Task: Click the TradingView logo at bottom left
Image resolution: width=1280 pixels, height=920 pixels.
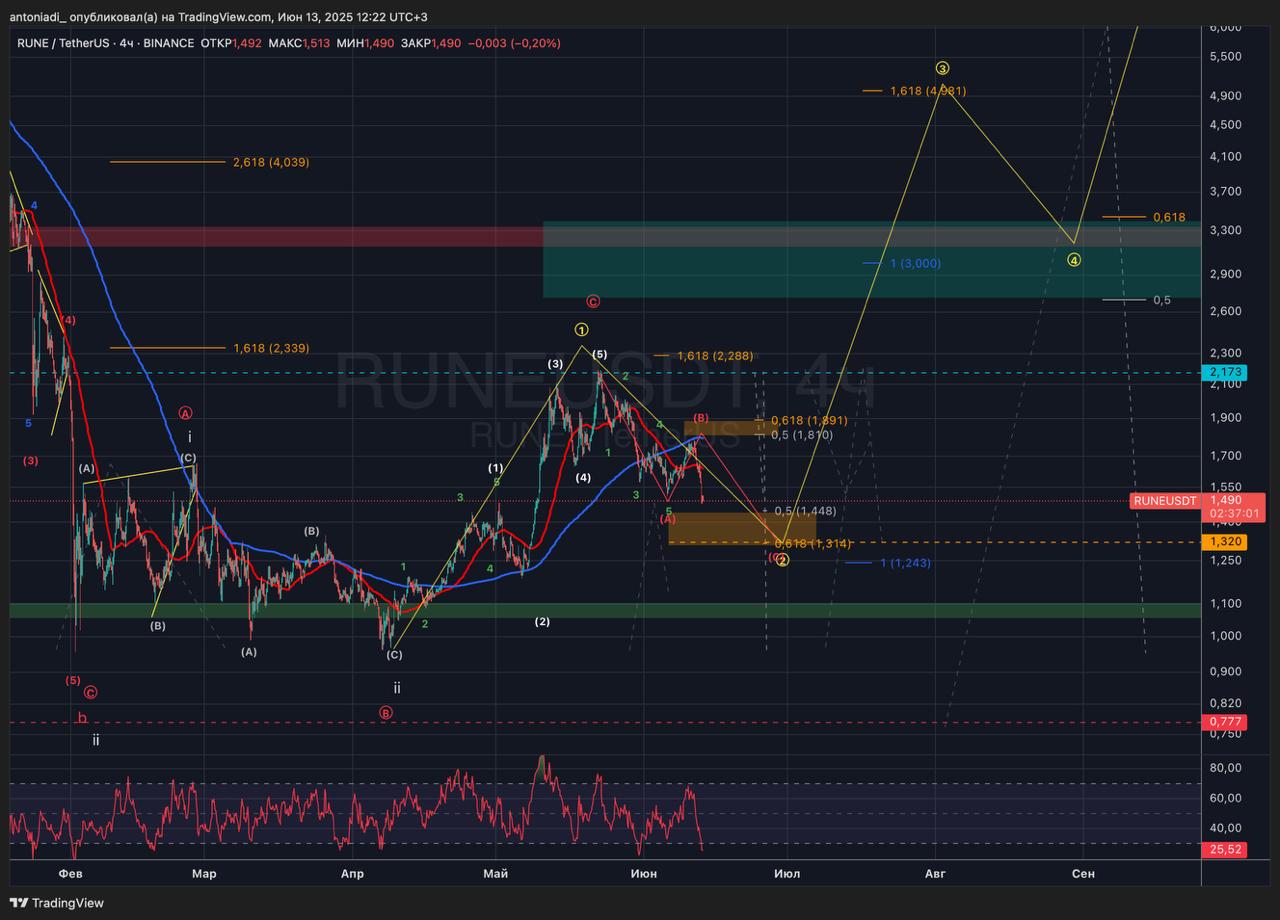Action: [57, 903]
